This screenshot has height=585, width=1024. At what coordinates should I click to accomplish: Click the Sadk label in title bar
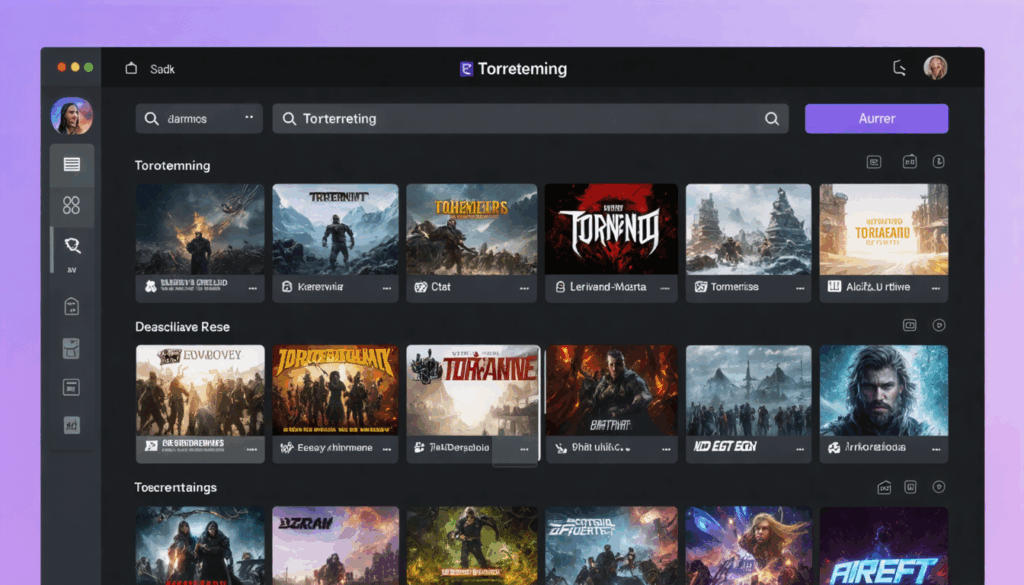pyautogui.click(x=162, y=69)
